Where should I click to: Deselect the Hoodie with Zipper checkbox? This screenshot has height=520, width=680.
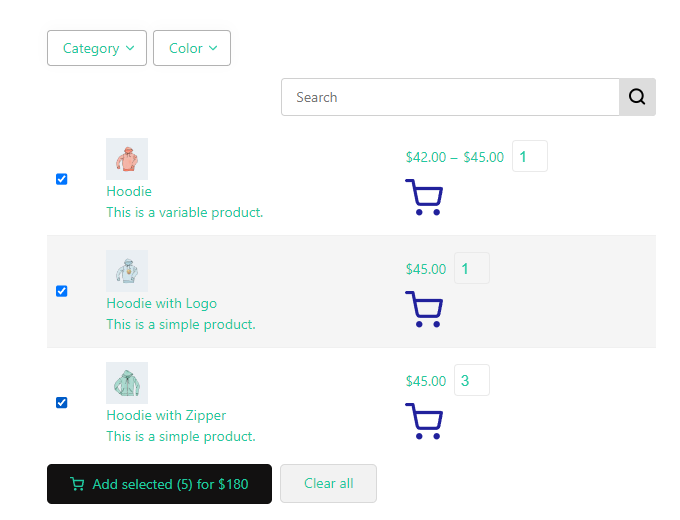click(x=62, y=403)
